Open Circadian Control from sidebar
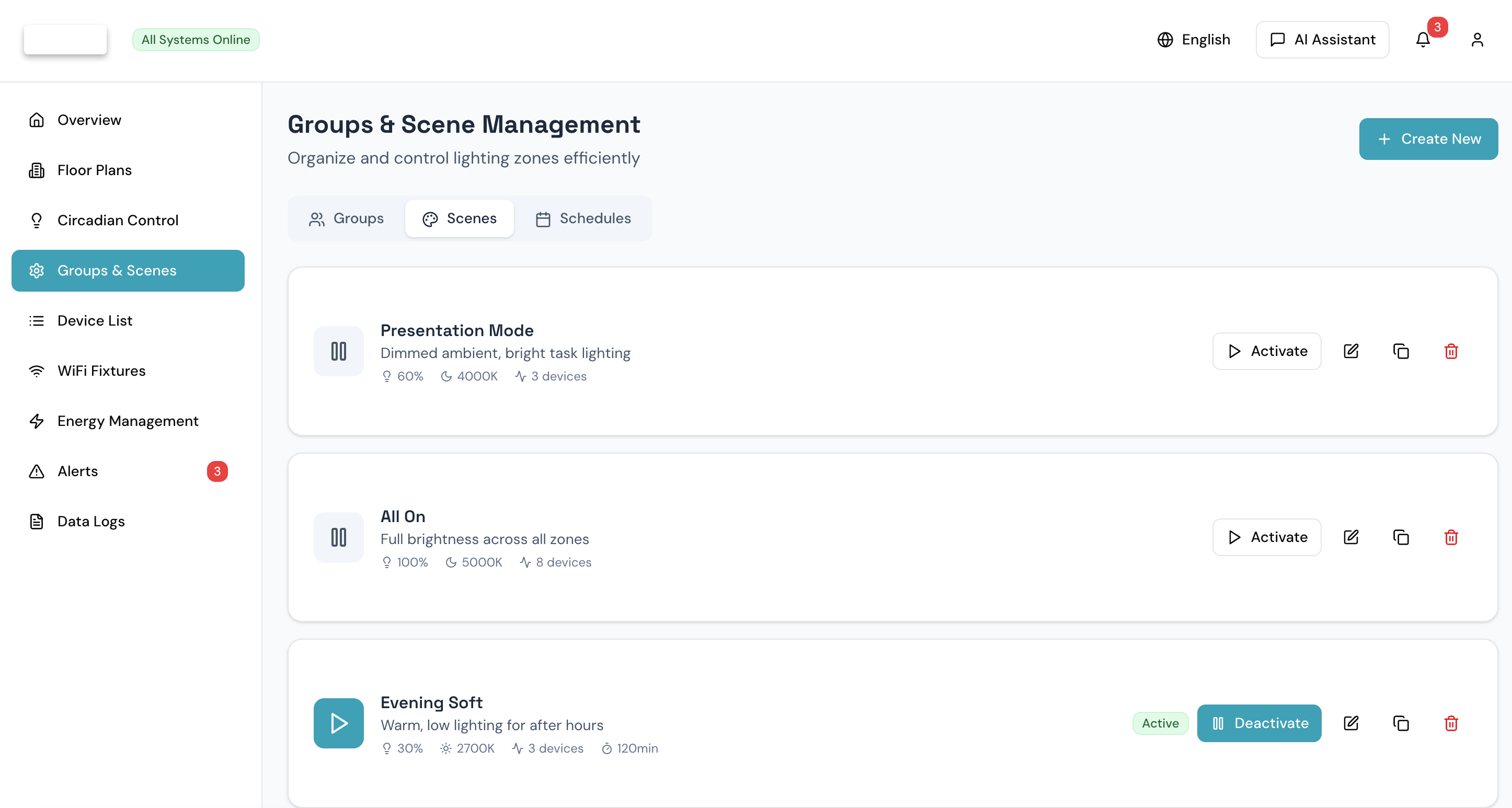 point(118,220)
